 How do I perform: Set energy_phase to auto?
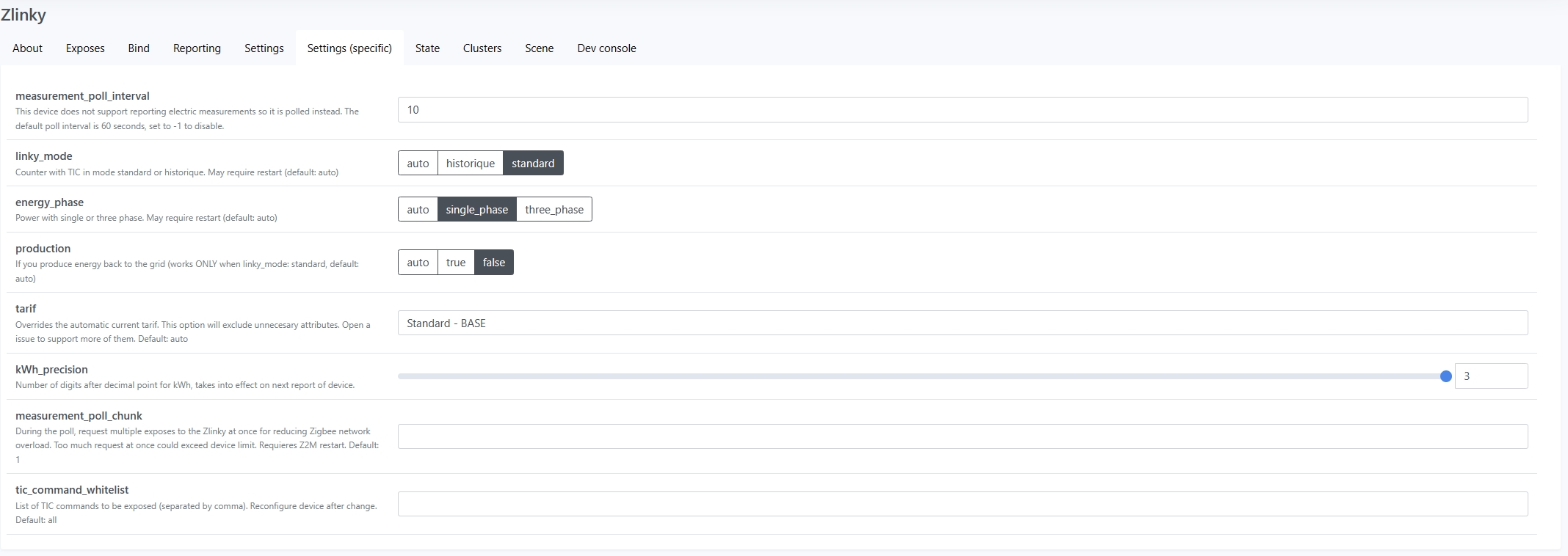(x=418, y=210)
